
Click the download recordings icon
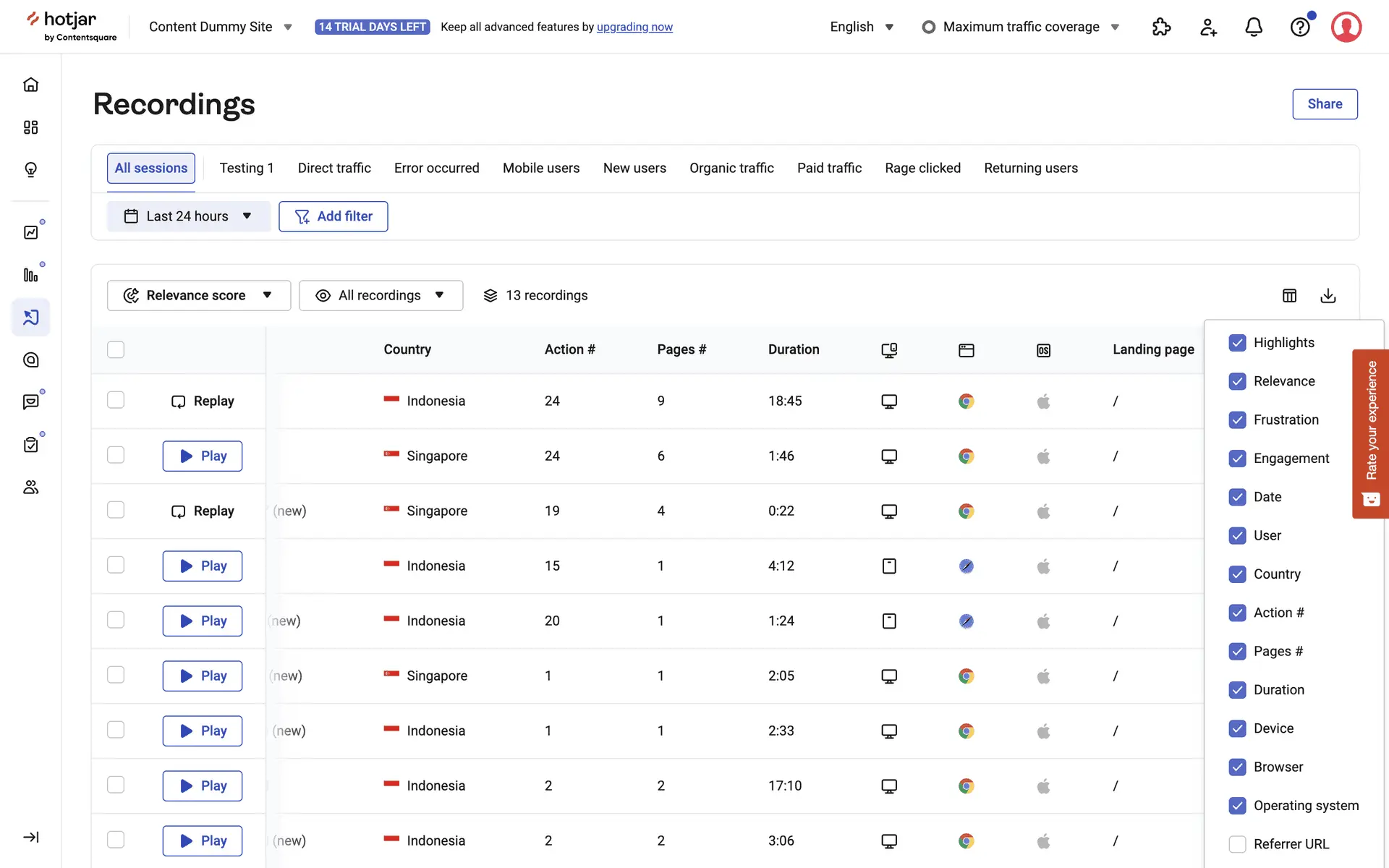coord(1328,295)
